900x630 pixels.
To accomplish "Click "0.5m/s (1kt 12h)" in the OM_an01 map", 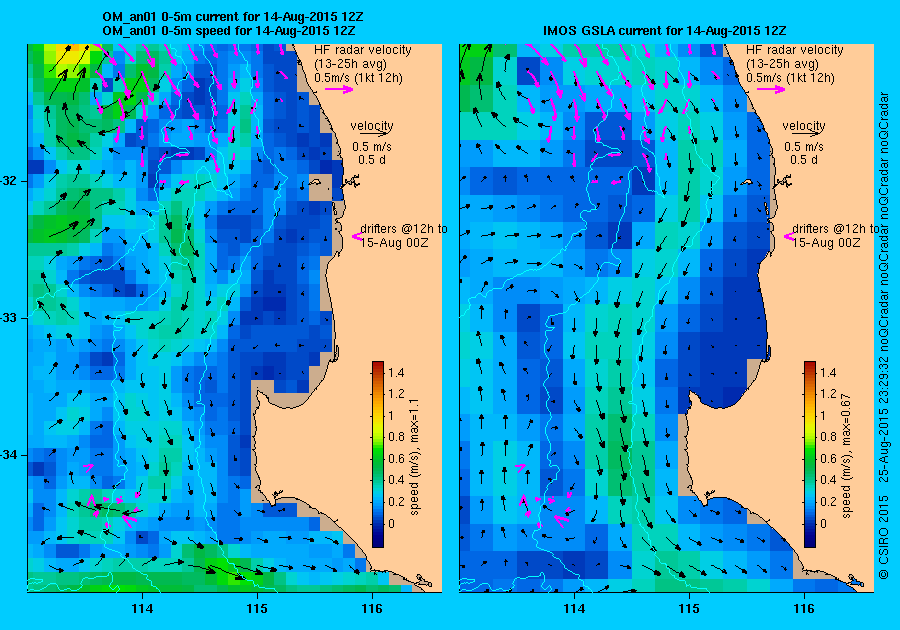I will pos(358,77).
